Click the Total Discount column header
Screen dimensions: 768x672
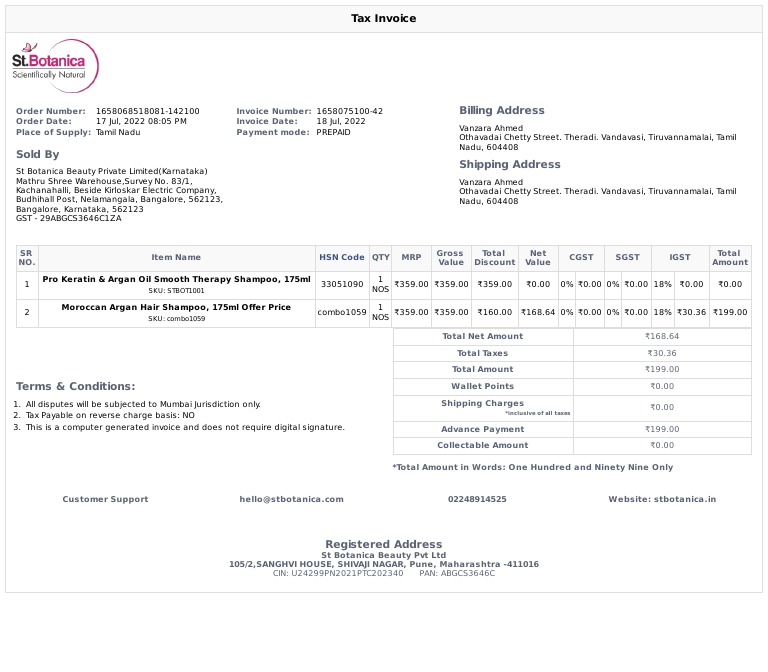494,258
